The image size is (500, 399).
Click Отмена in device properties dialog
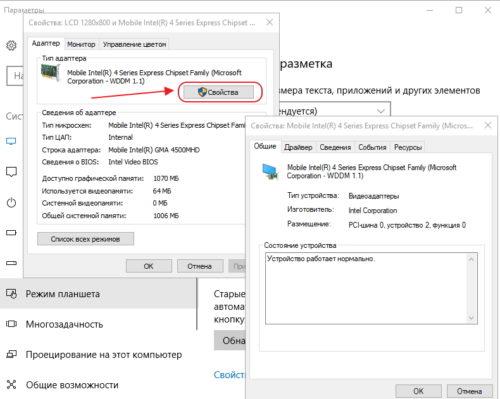(x=469, y=391)
